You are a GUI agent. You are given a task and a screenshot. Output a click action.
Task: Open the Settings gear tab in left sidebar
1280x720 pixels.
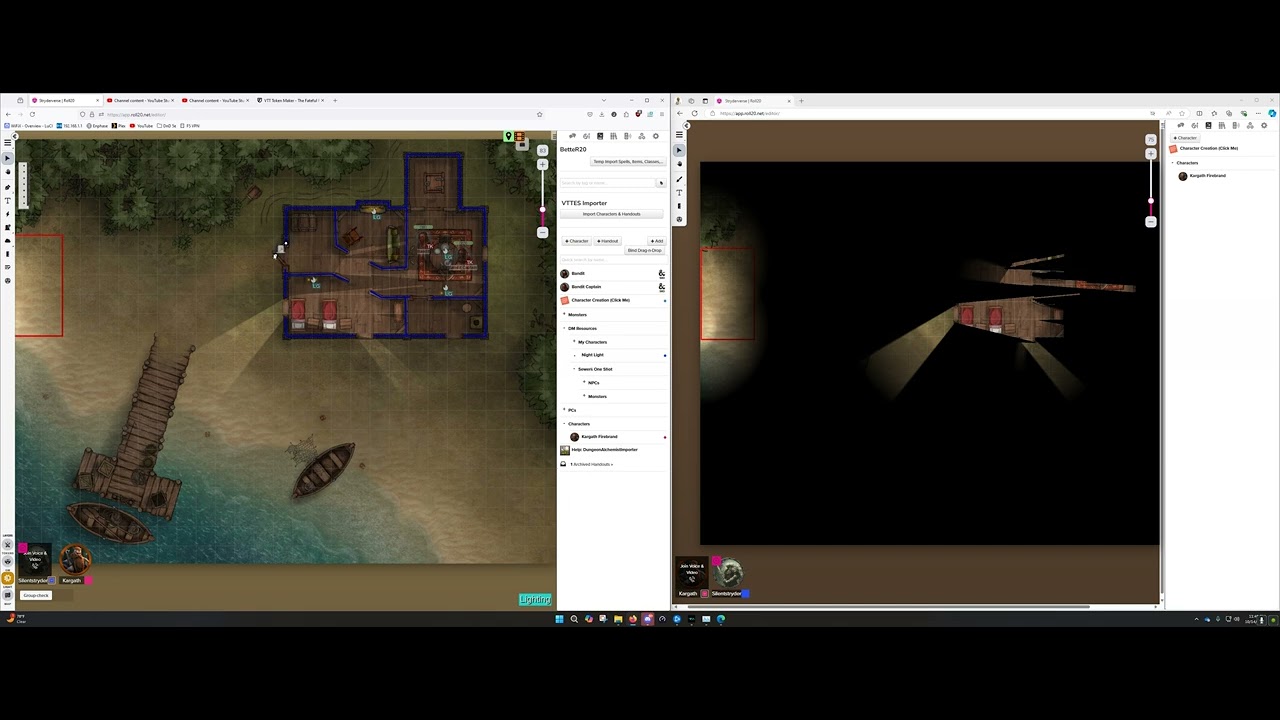coord(656,136)
